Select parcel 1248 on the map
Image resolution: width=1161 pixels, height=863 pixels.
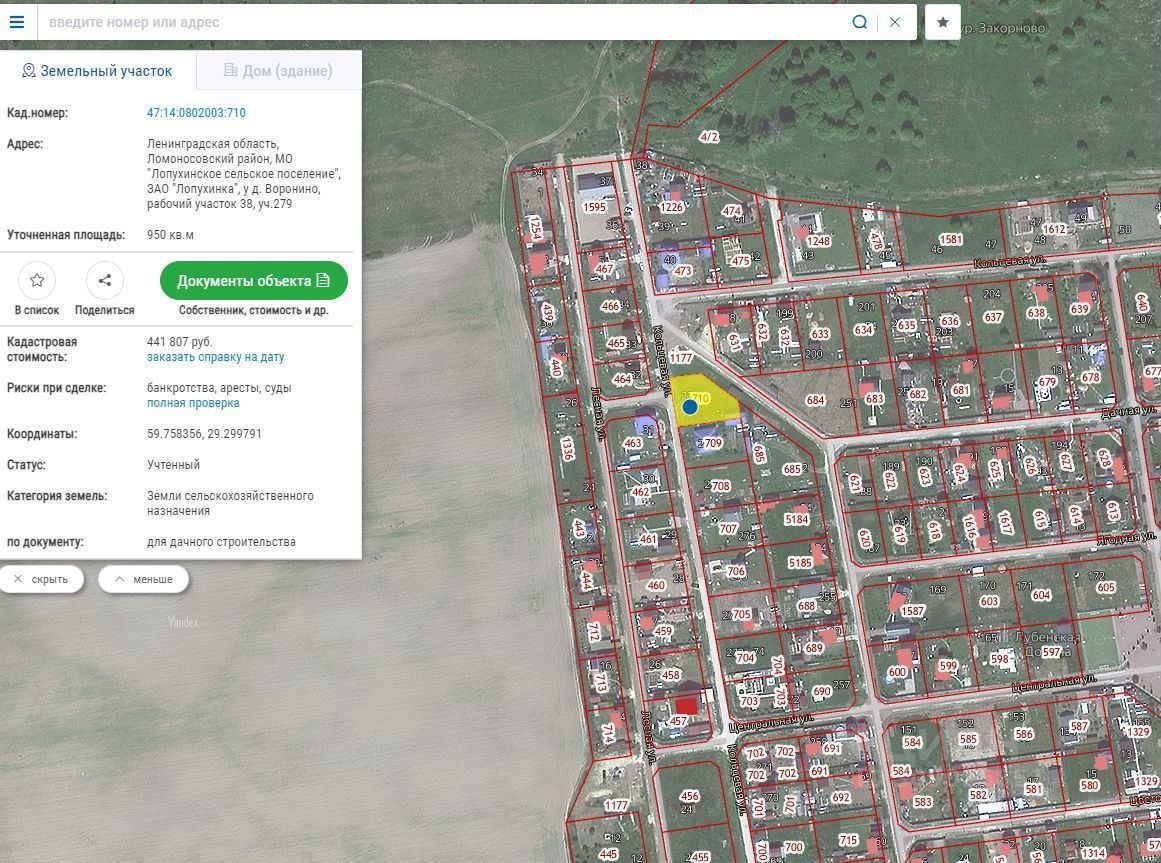(818, 241)
